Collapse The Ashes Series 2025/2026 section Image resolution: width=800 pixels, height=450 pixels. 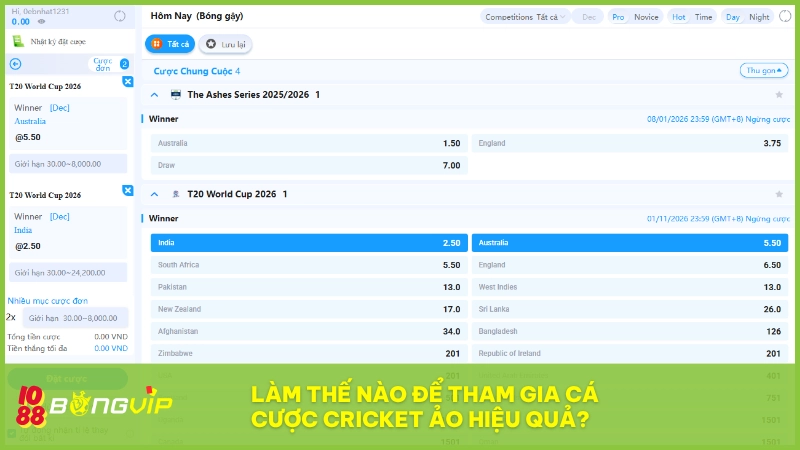[155, 94]
